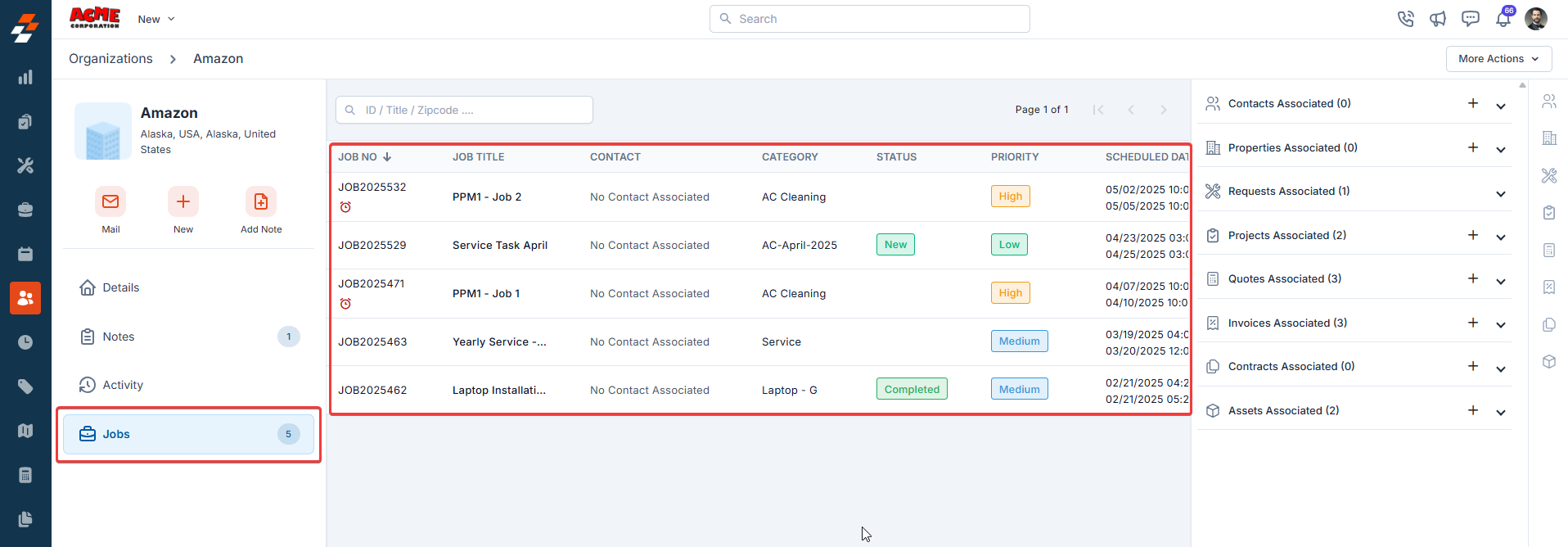Click the Mail action icon
Image resolution: width=1568 pixels, height=547 pixels.
pos(110,201)
